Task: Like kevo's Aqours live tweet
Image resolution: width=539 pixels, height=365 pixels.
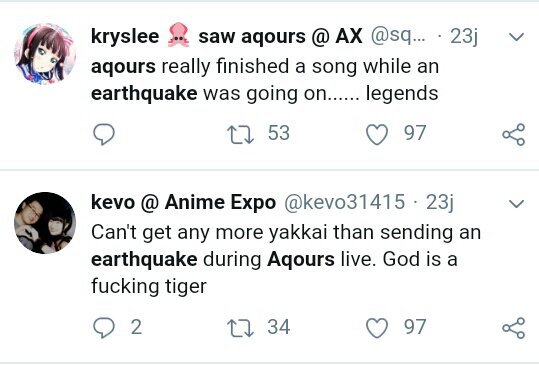Action: tap(377, 328)
